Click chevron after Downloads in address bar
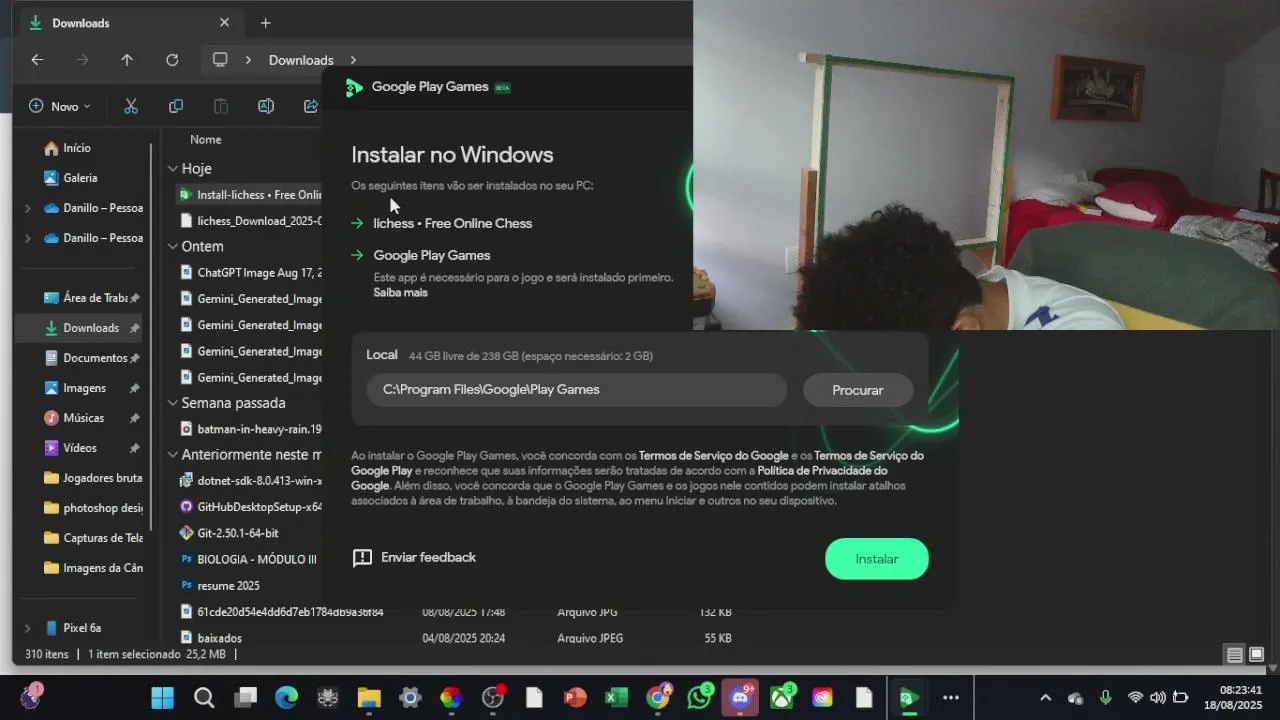Image resolution: width=1280 pixels, height=720 pixels. (x=352, y=60)
